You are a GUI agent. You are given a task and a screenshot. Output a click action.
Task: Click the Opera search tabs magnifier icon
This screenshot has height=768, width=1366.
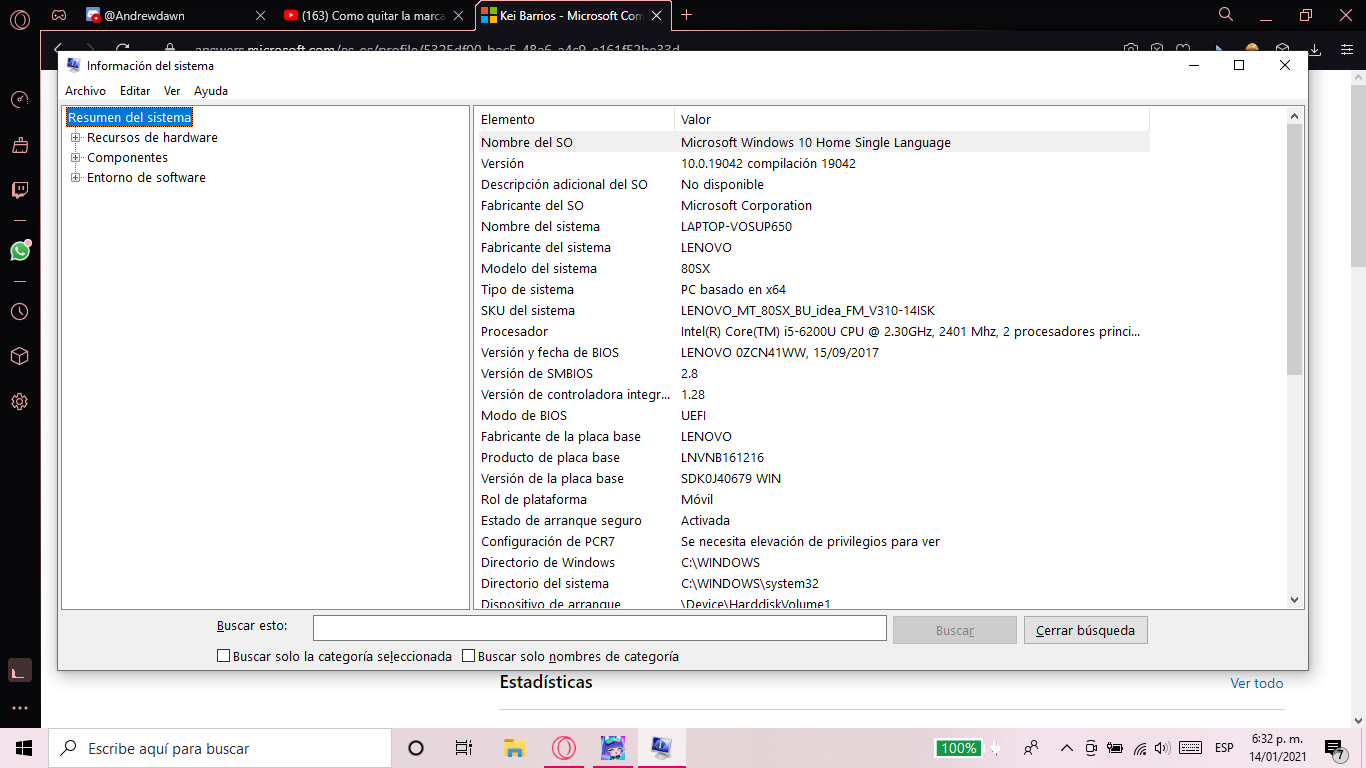1226,15
